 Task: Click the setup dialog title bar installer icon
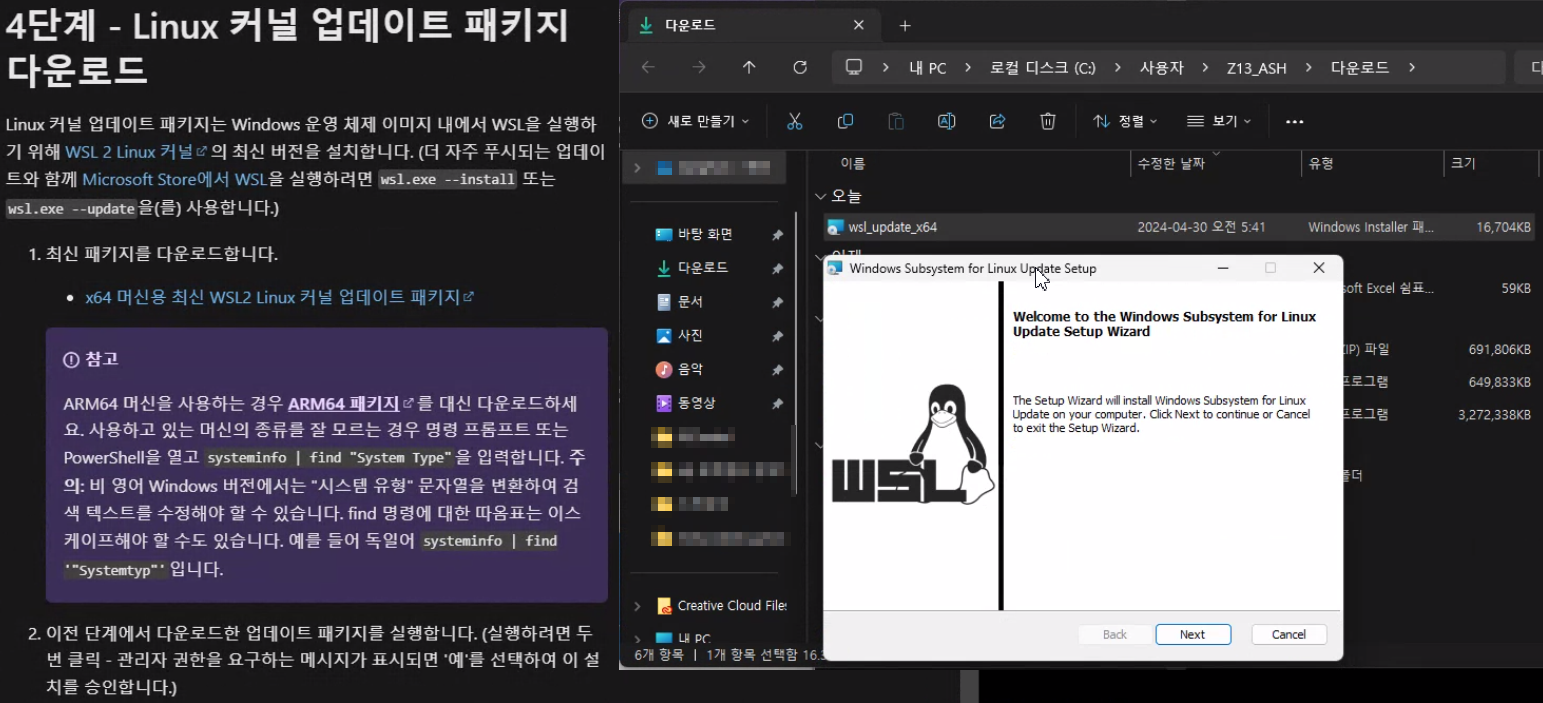click(835, 268)
